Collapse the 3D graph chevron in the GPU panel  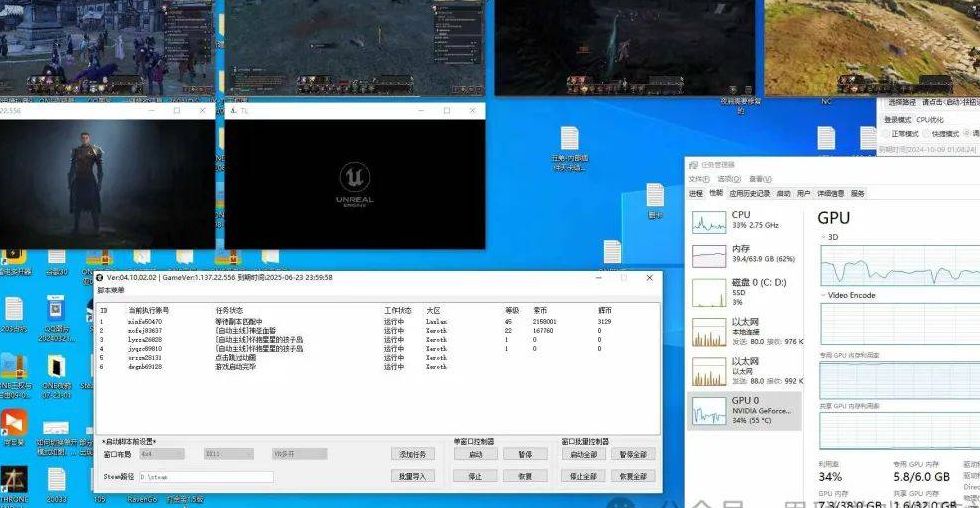[825, 237]
